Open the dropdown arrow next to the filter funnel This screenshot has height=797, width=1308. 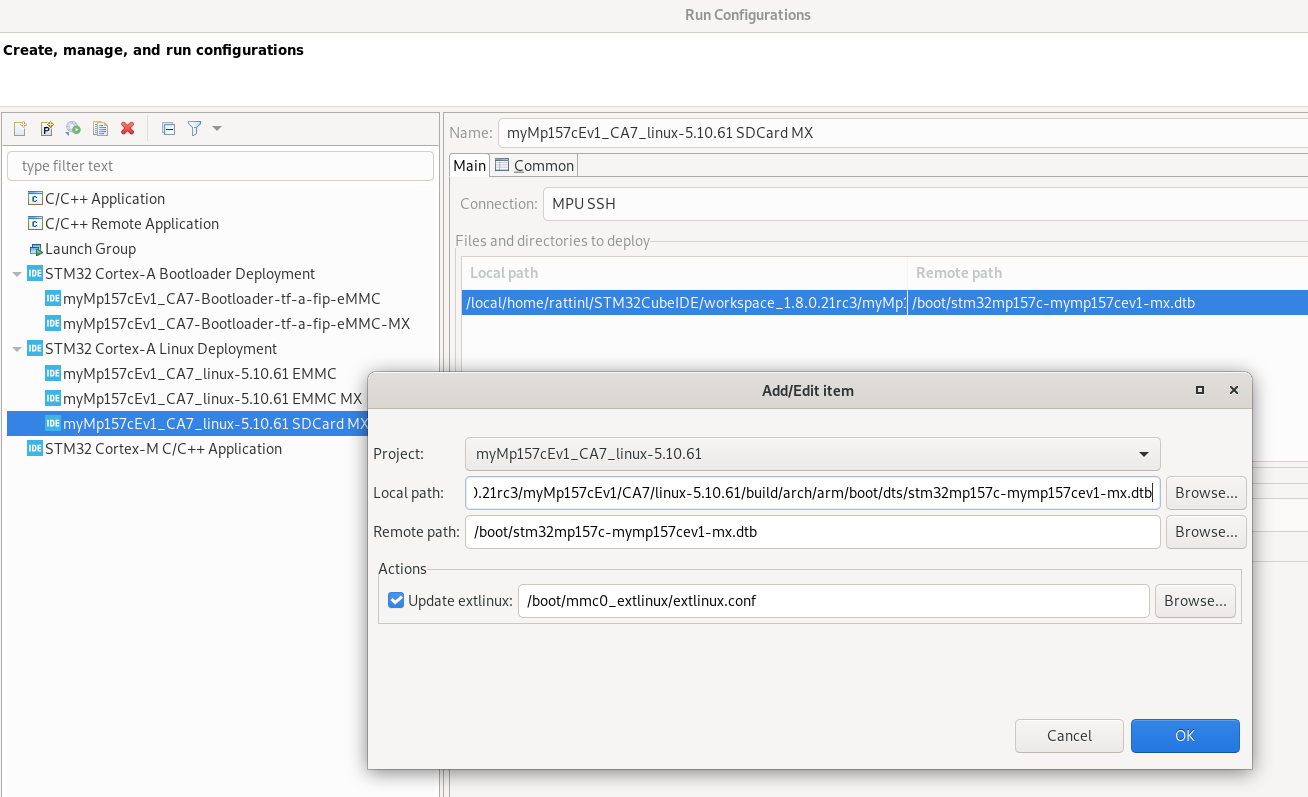point(217,128)
